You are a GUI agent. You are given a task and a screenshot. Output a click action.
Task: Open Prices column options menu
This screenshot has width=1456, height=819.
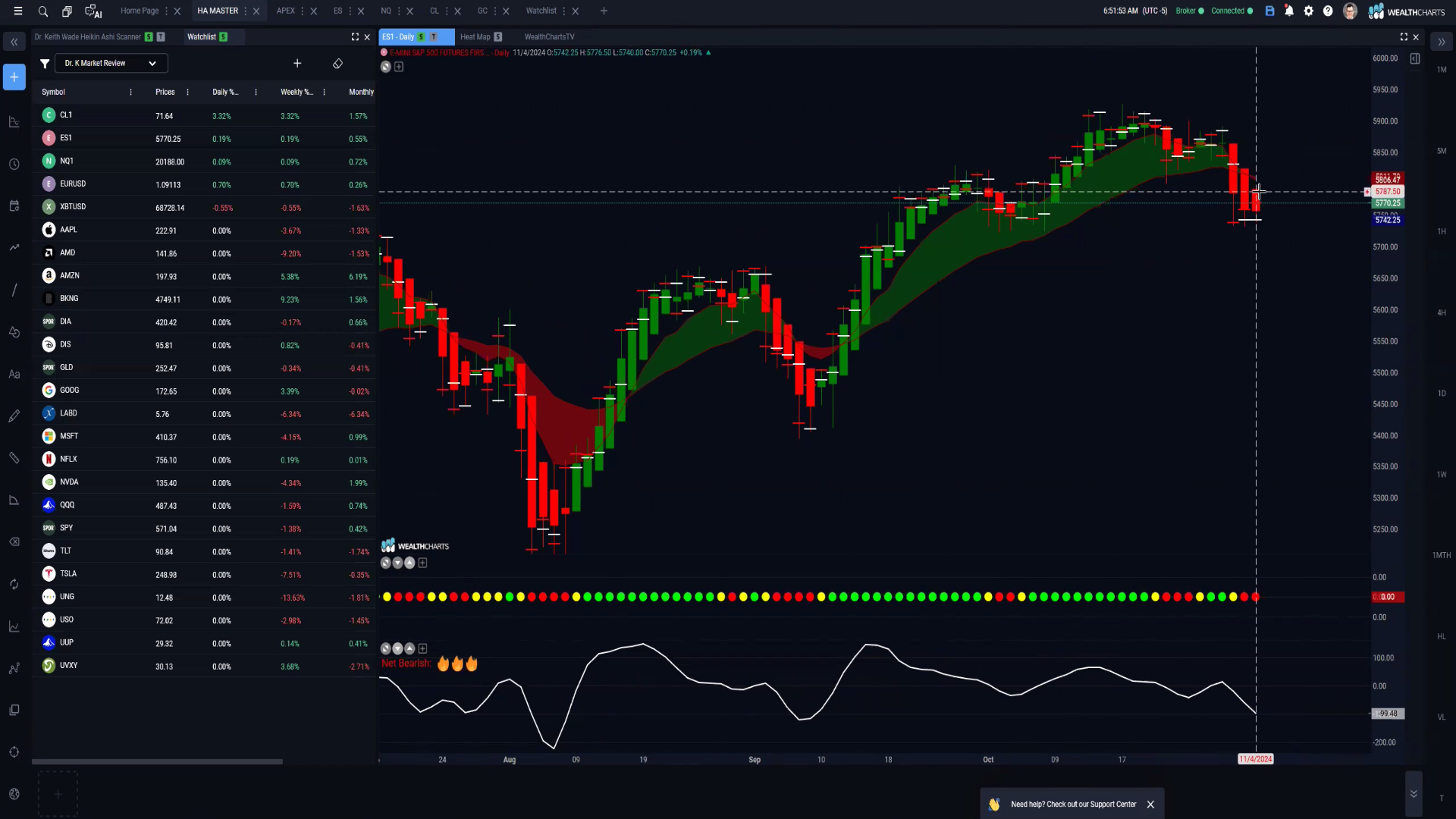187,93
